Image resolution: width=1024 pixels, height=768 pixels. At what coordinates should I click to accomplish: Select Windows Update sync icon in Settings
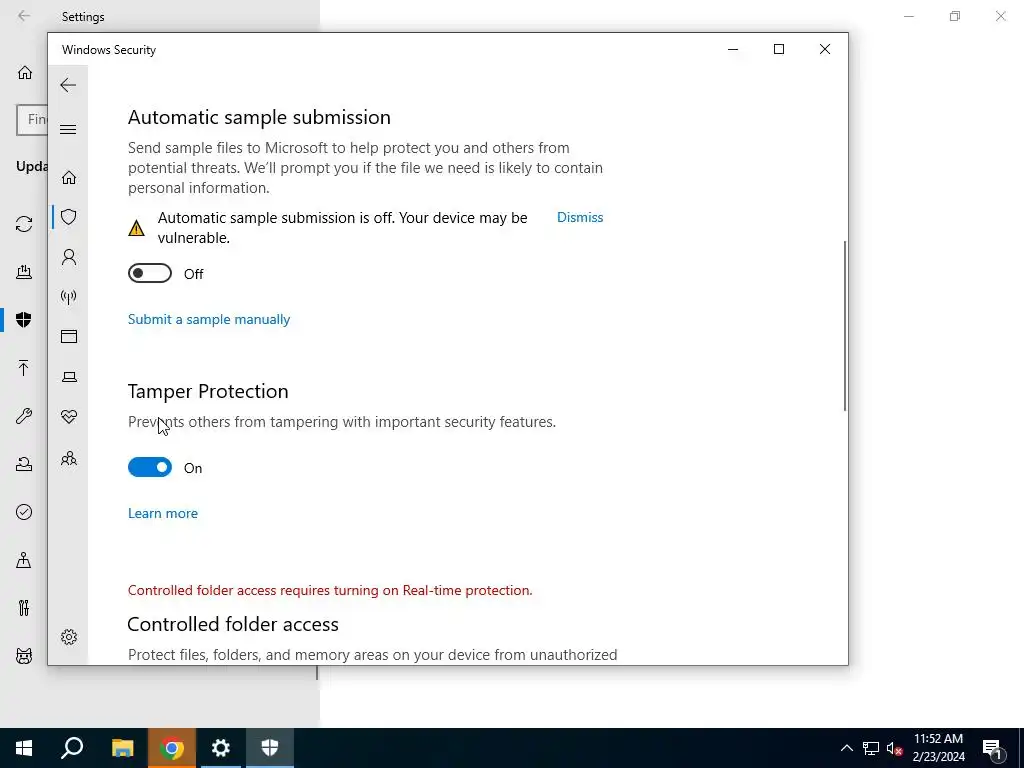point(24,224)
